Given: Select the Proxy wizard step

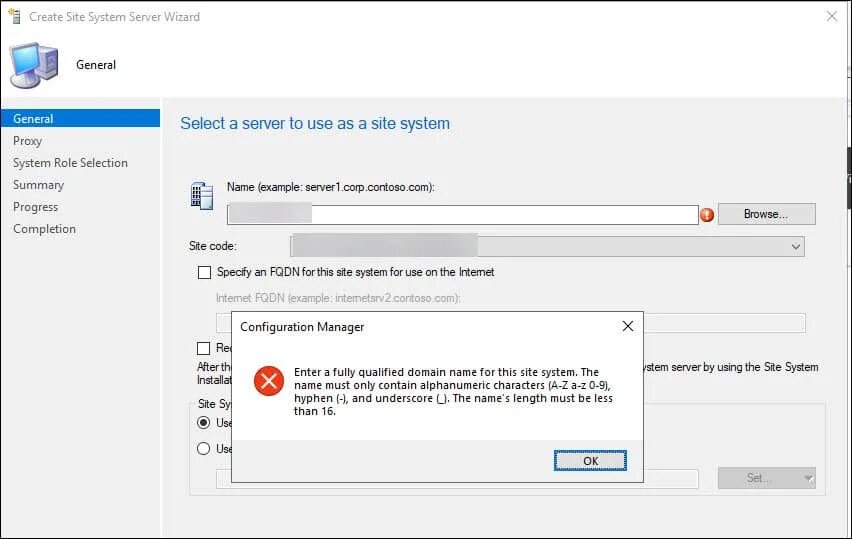Looking at the screenshot, I should pos(27,141).
